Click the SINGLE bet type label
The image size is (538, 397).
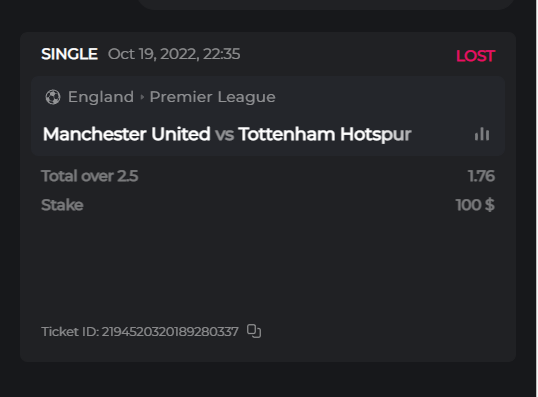(69, 54)
